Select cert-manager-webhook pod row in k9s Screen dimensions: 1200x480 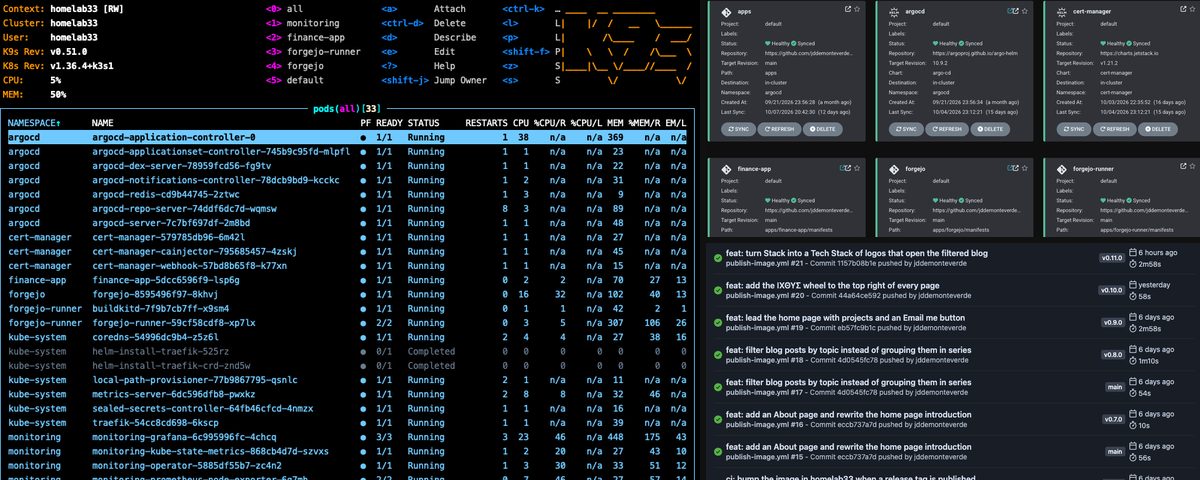(x=346, y=266)
